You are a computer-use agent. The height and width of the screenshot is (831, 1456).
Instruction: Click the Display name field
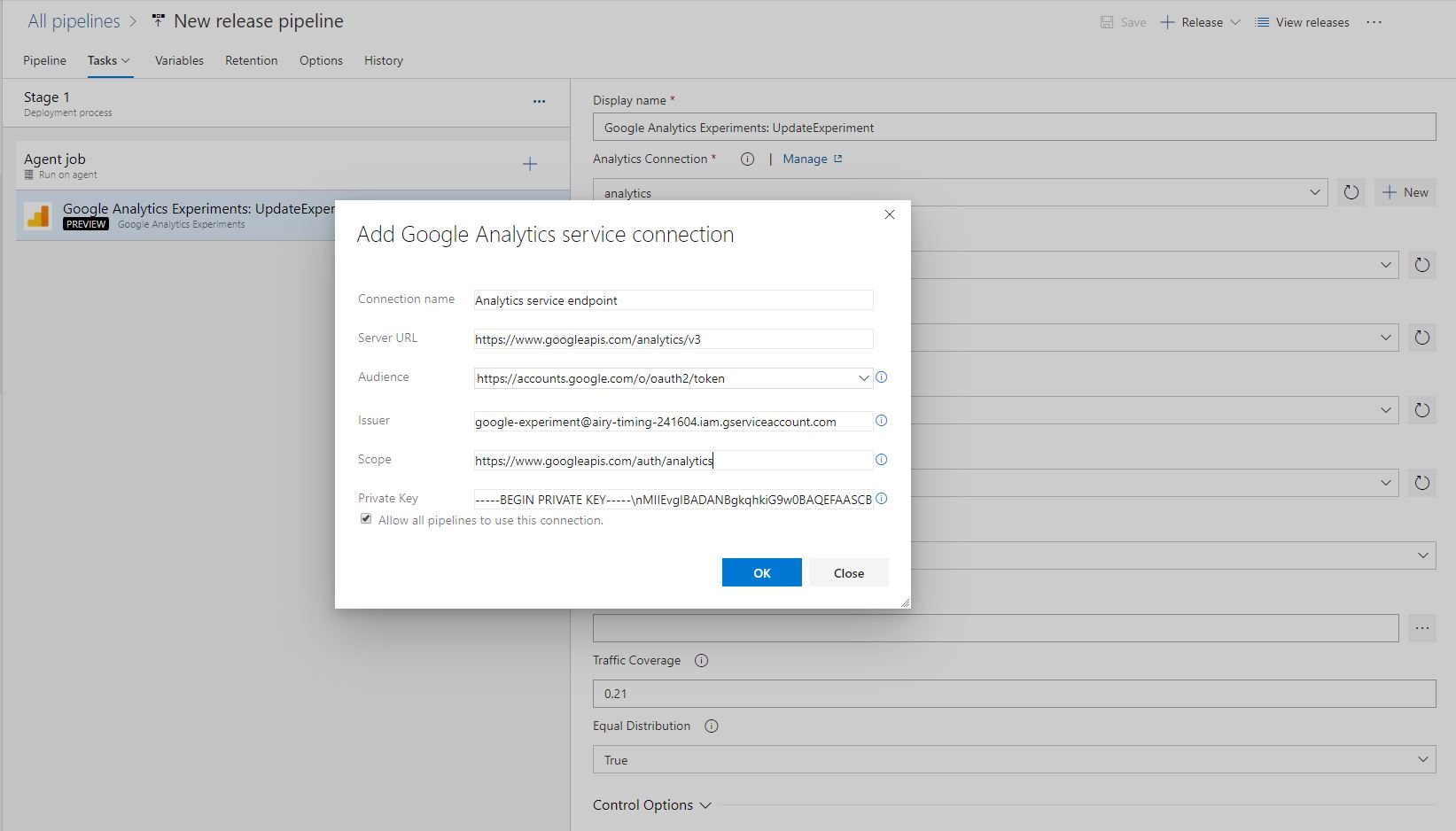pos(1014,127)
